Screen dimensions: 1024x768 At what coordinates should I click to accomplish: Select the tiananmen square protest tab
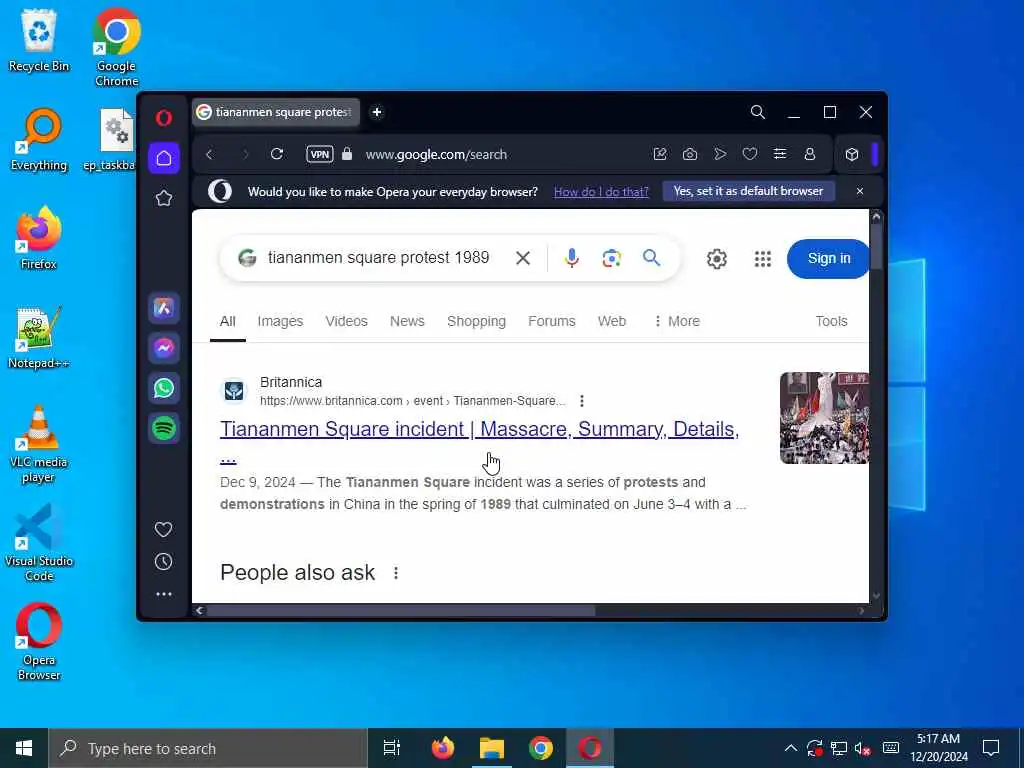tap(276, 112)
